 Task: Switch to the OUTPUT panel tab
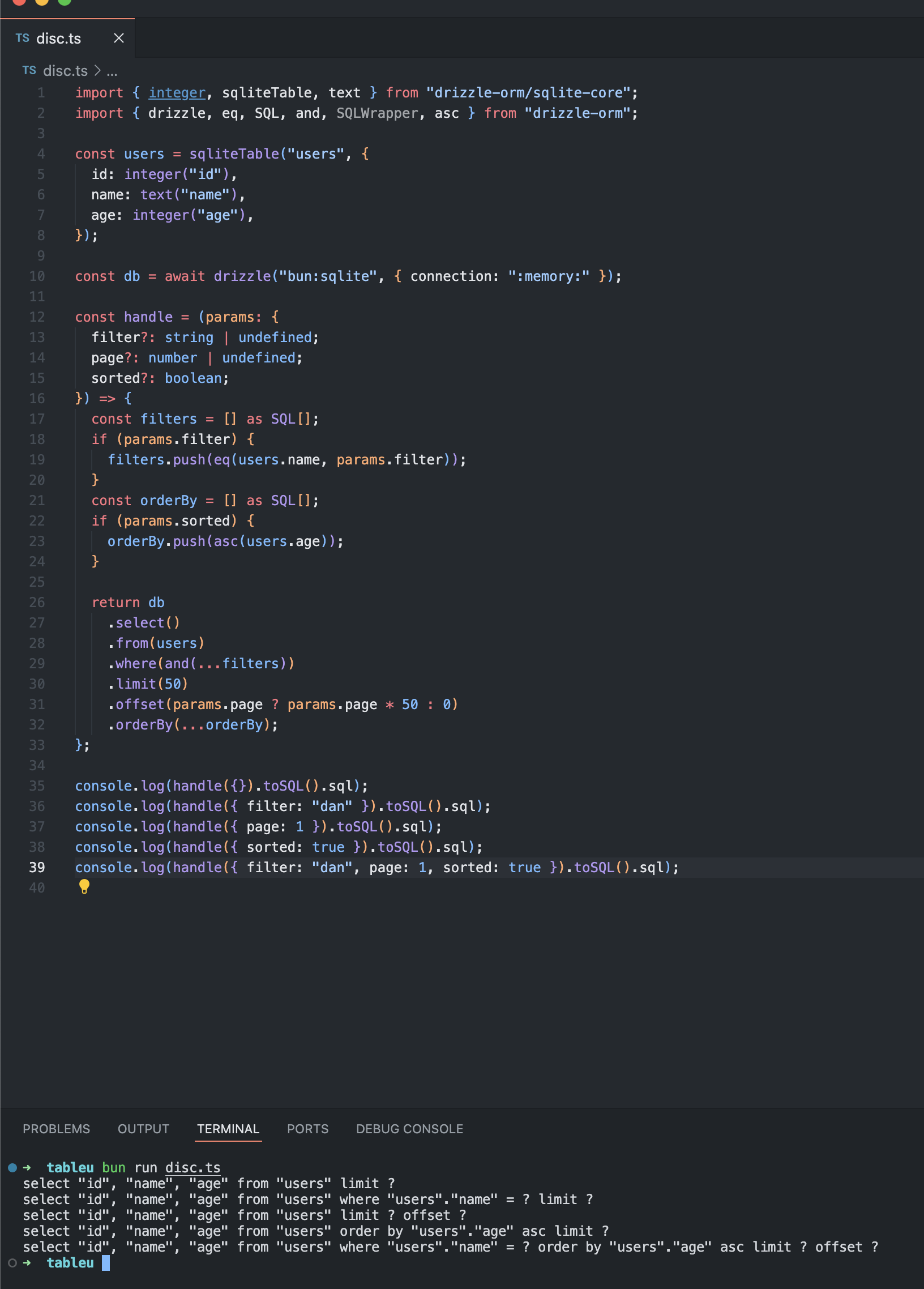(143, 1128)
